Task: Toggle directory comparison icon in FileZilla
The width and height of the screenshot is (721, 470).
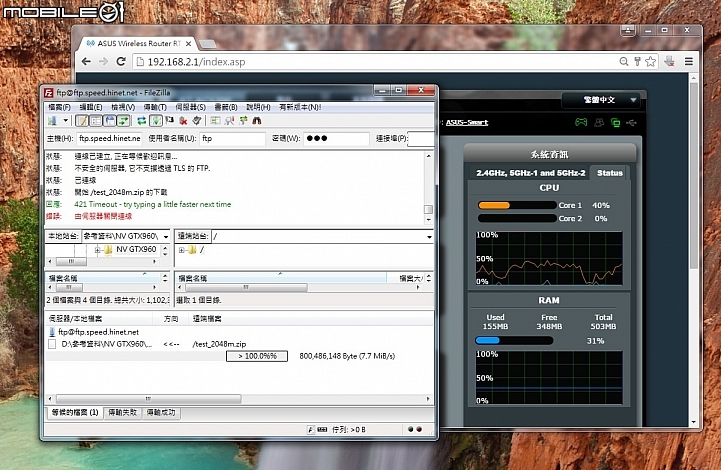Action: coord(229,120)
